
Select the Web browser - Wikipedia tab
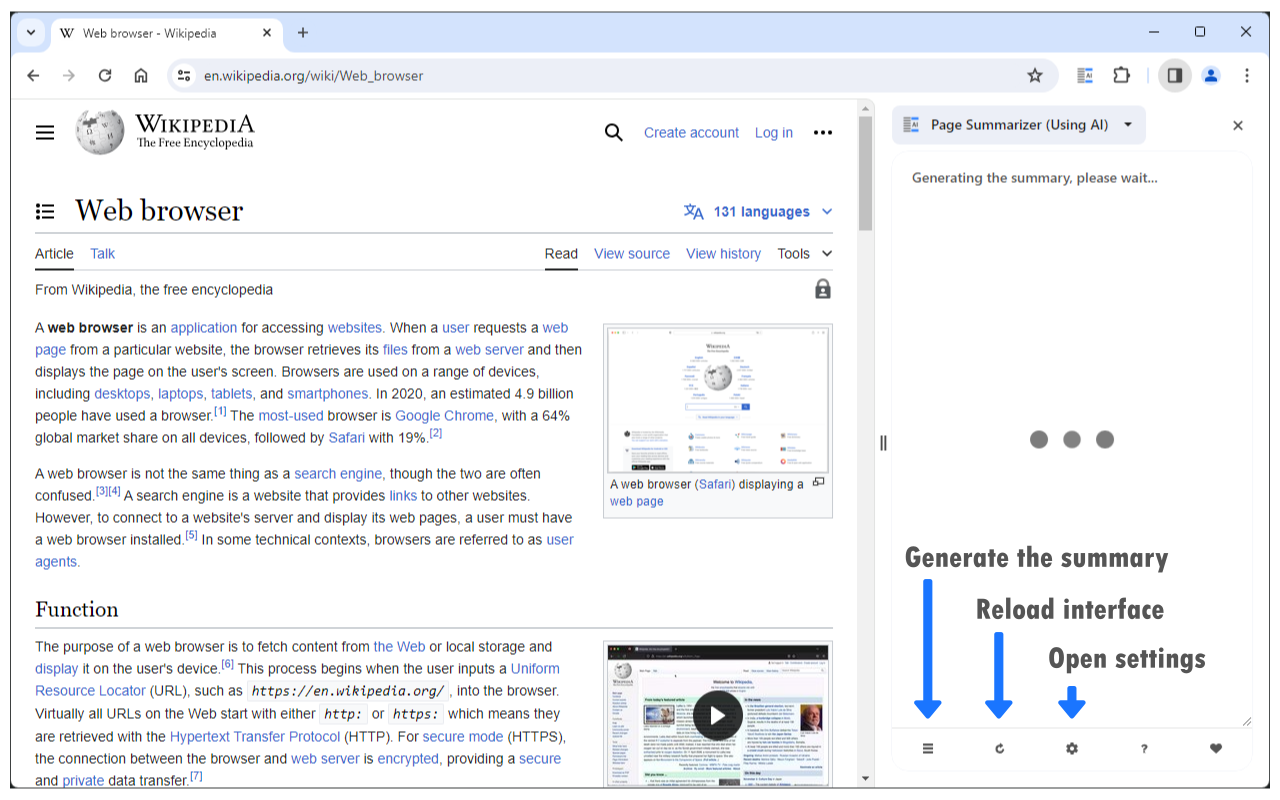click(165, 33)
